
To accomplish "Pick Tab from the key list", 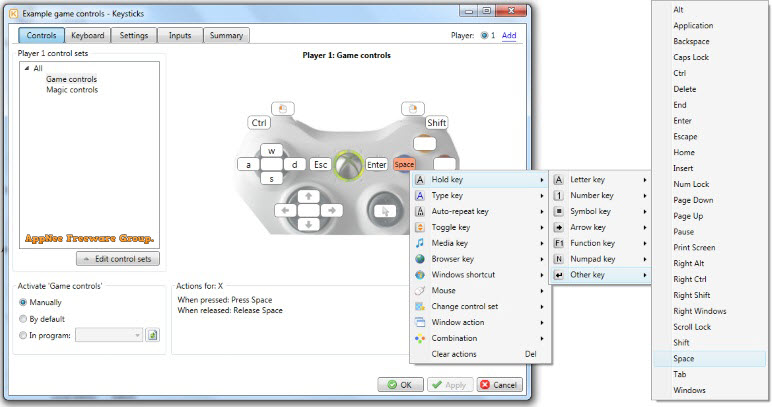I will [709, 375].
